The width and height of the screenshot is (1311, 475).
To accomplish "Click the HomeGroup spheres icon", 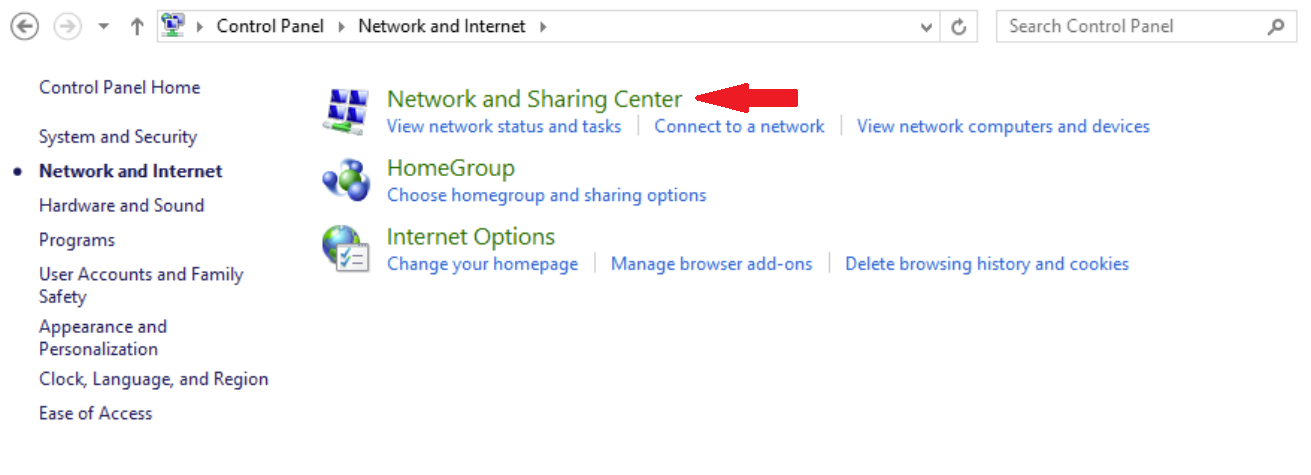I will tap(347, 180).
